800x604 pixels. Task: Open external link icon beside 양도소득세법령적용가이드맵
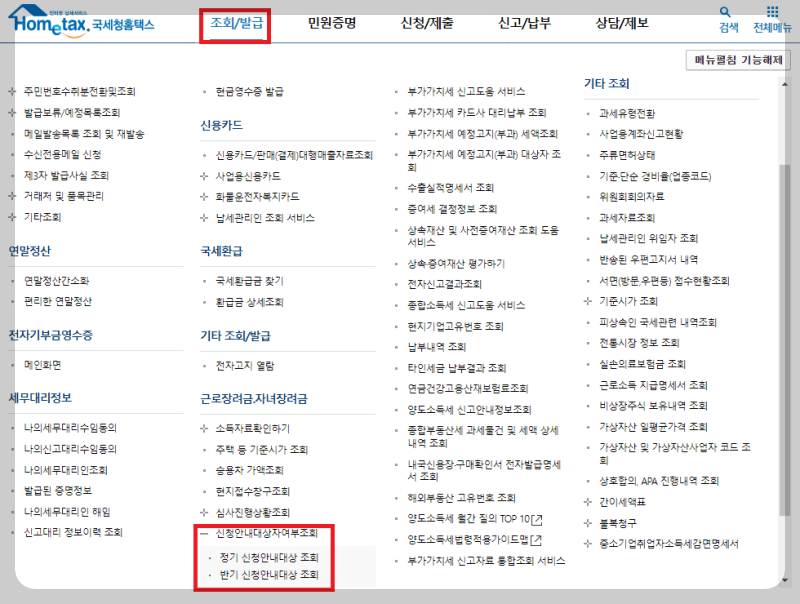pos(536,540)
